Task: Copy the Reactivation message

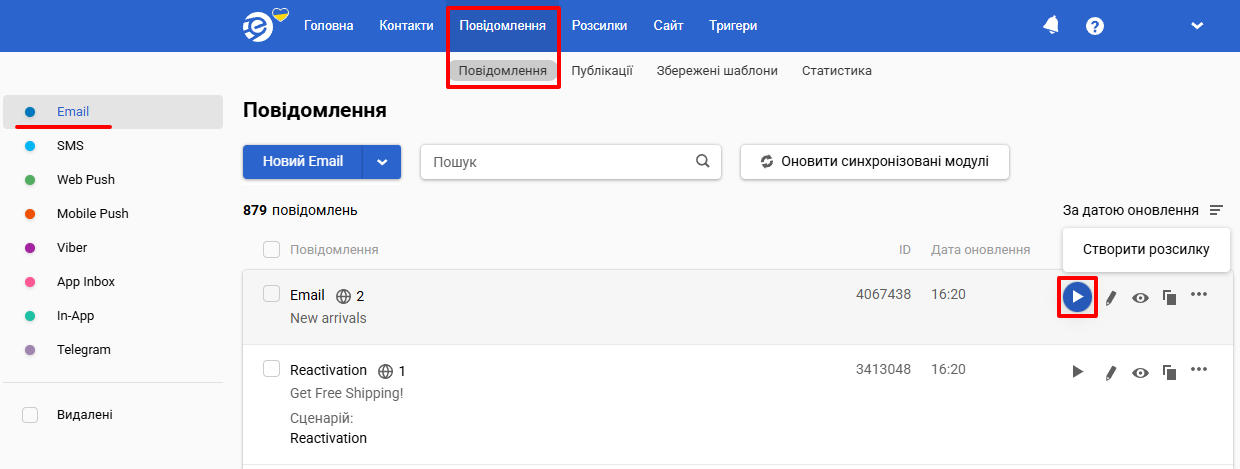Action: [x=1169, y=372]
